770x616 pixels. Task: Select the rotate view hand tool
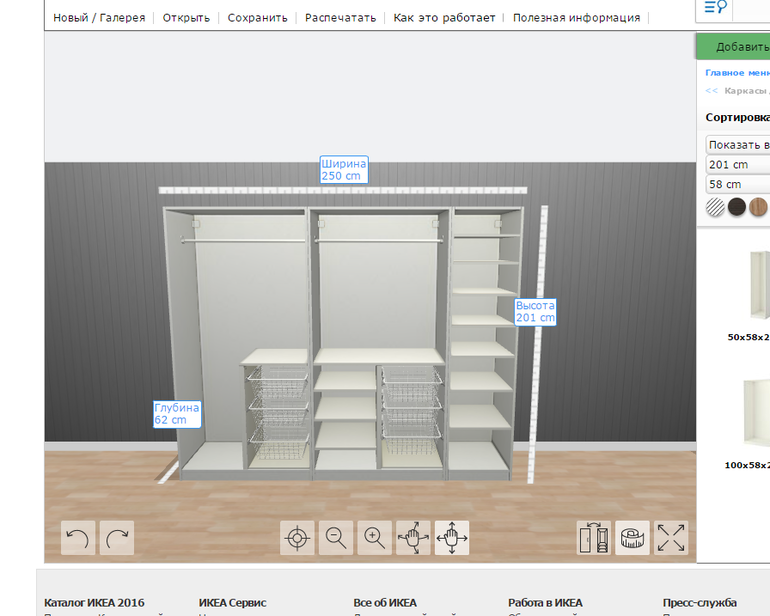pos(413,538)
